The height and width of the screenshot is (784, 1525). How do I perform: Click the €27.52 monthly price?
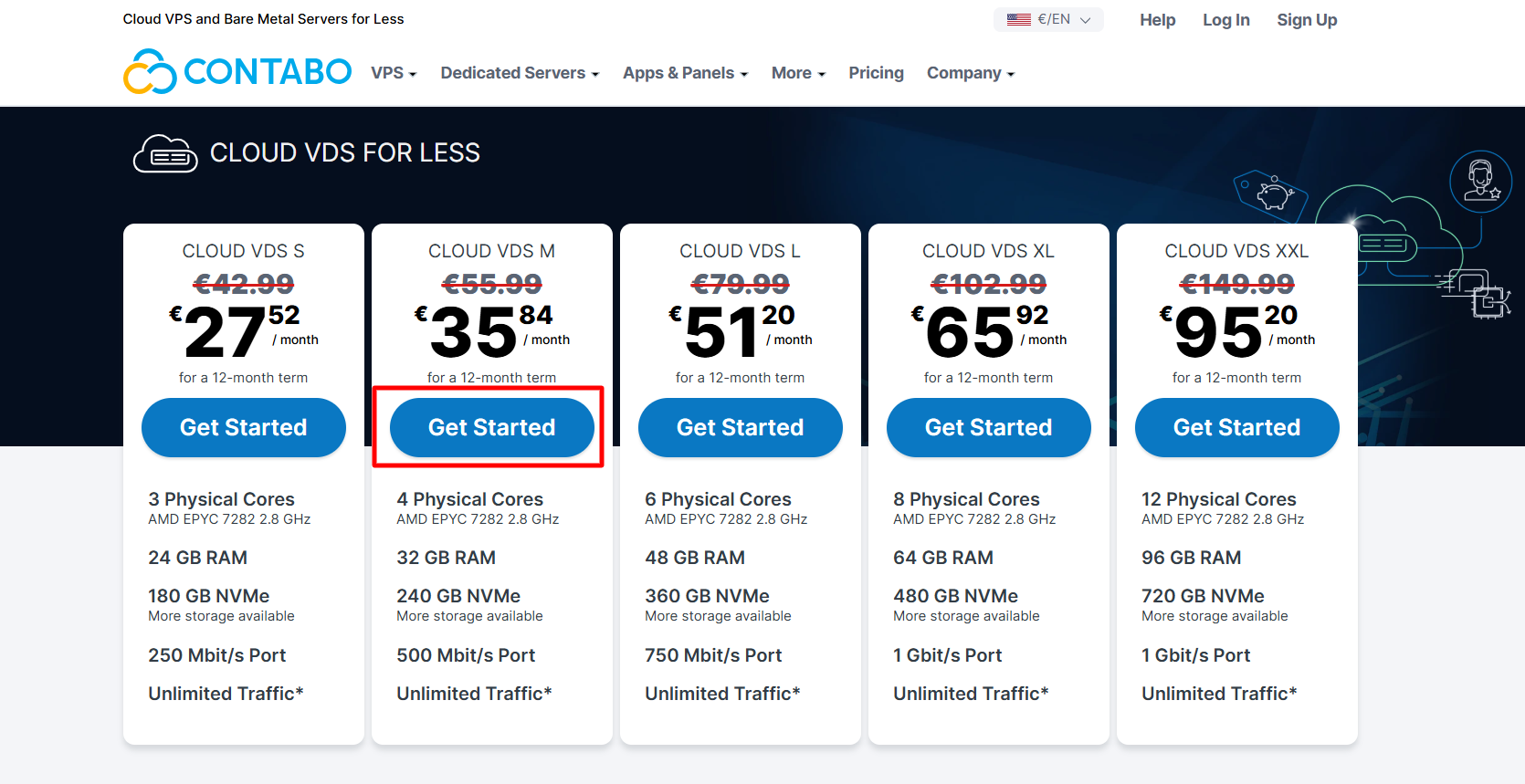pyautogui.click(x=244, y=331)
